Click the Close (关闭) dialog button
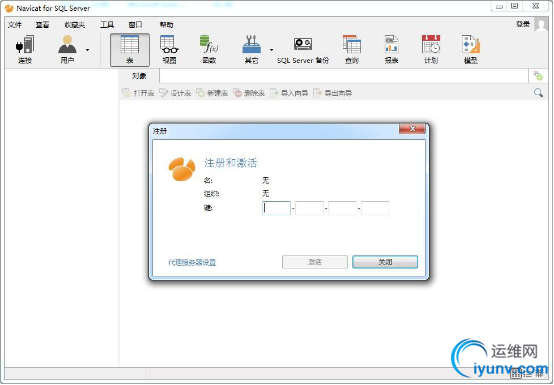Image resolution: width=554 pixels, height=385 pixels. [385, 262]
